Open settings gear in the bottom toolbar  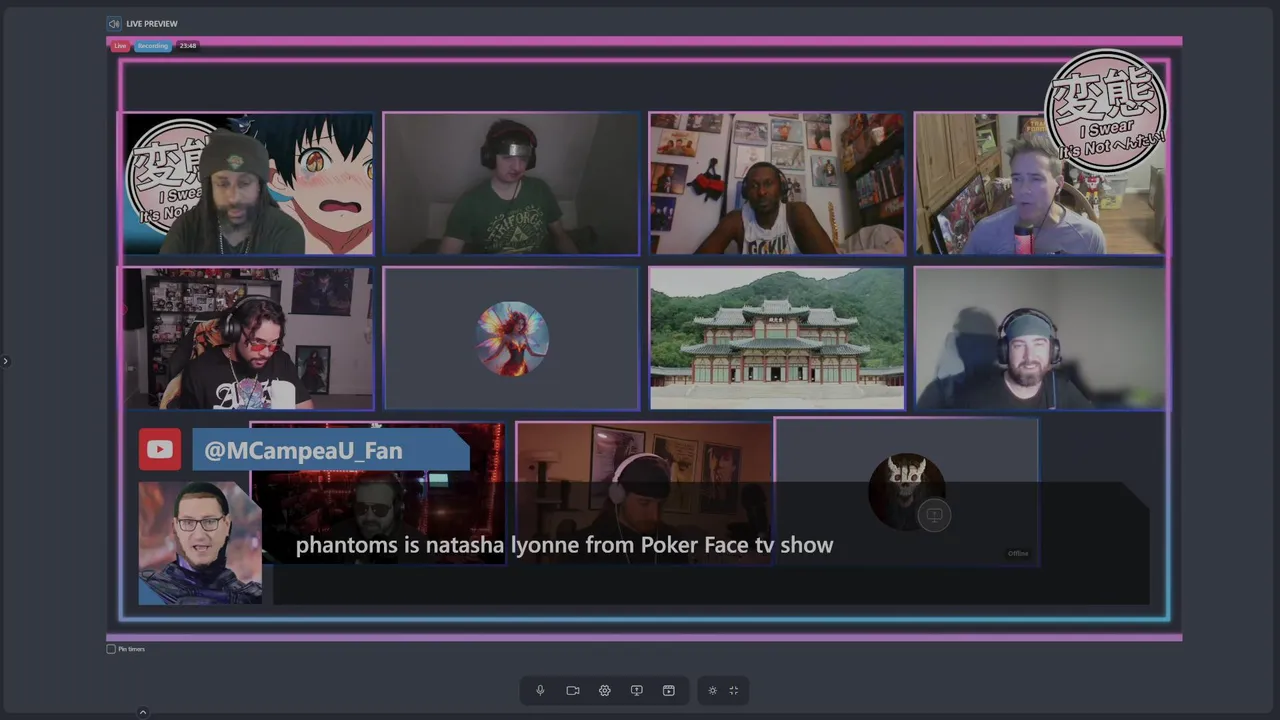(x=605, y=690)
